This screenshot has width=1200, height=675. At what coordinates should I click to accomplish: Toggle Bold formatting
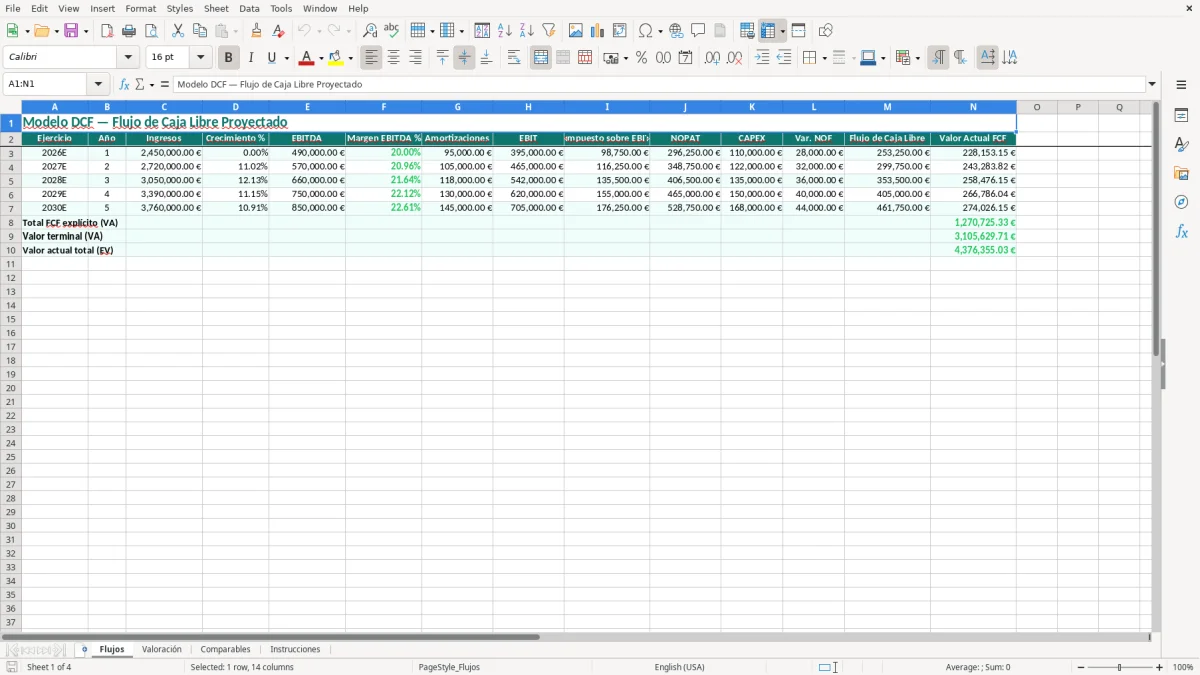pos(229,58)
